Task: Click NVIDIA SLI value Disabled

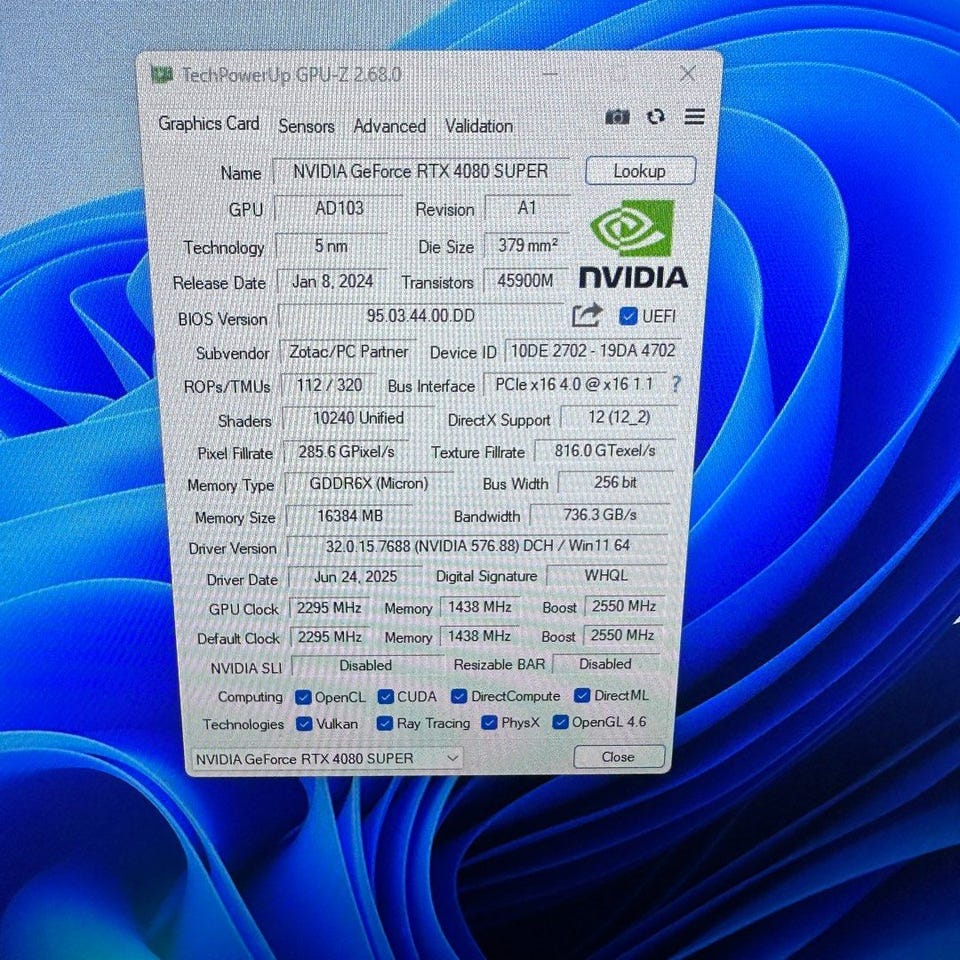Action: click(x=366, y=666)
